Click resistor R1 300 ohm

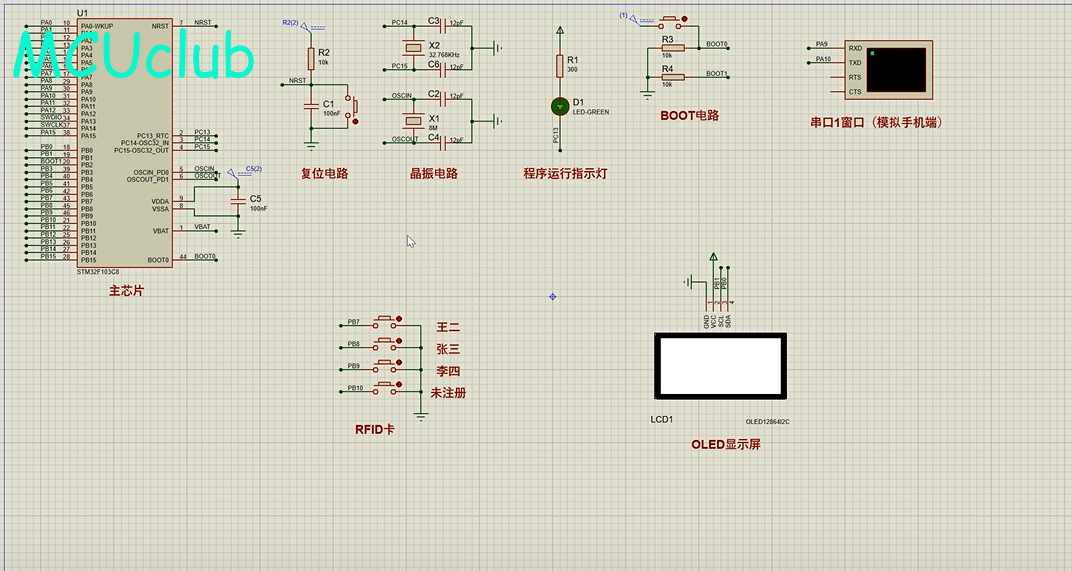coord(559,66)
